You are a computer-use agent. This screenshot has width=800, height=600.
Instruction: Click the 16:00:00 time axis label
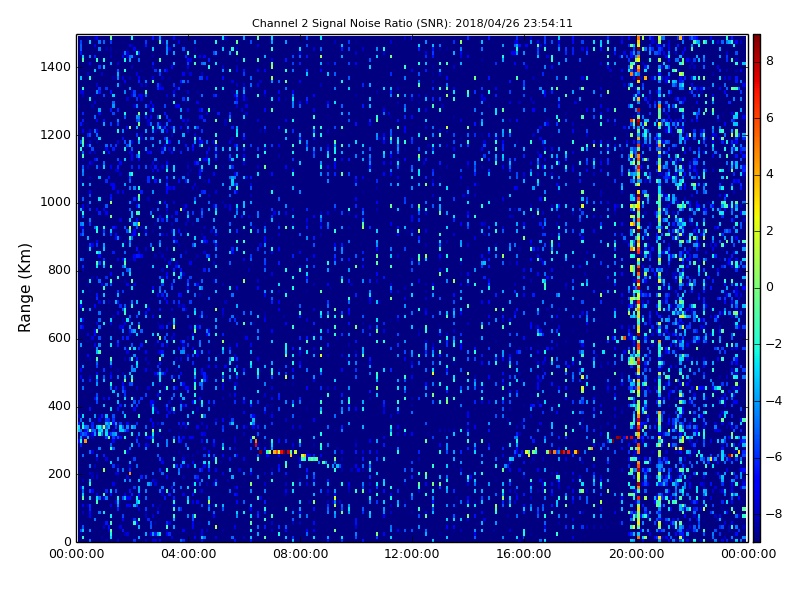pos(524,554)
